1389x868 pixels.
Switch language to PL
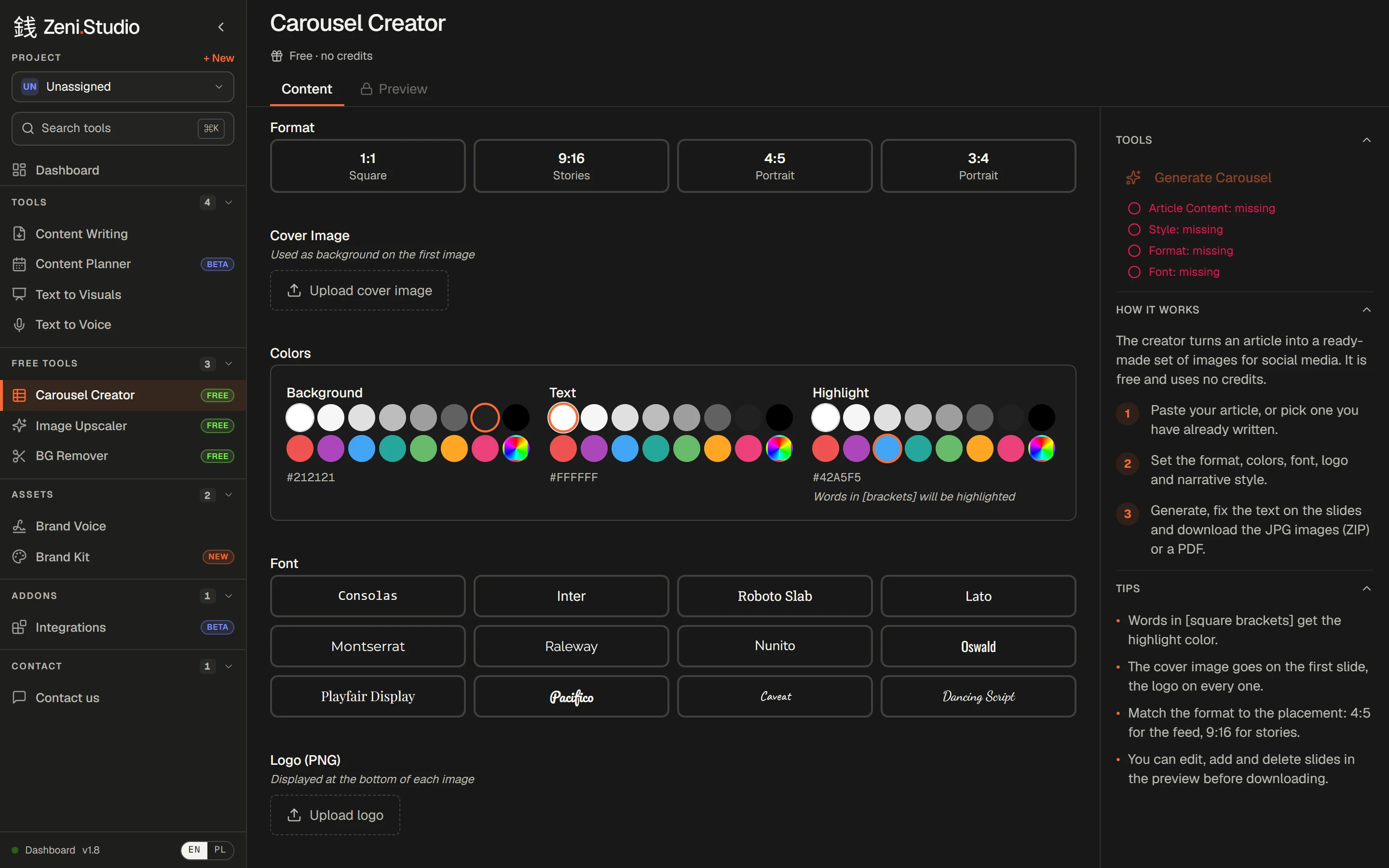[x=220, y=850]
